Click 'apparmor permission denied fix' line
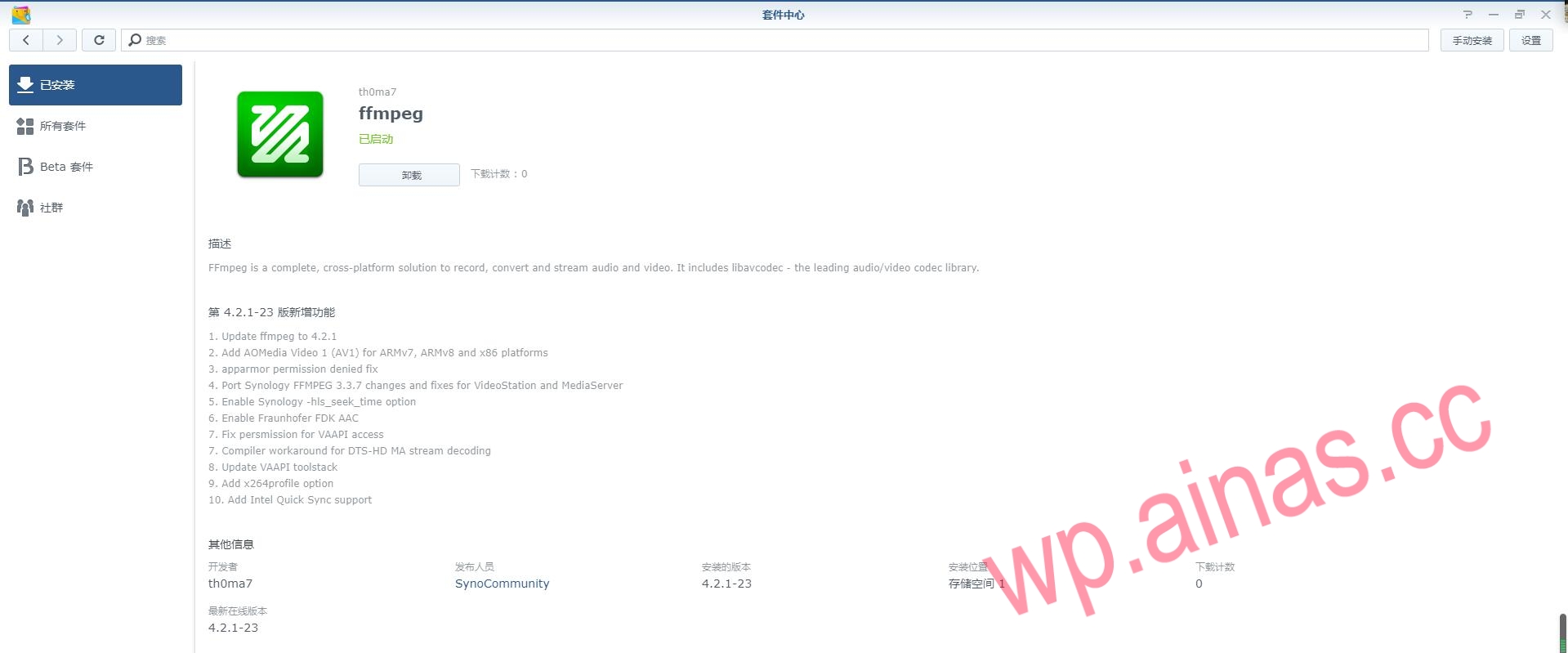This screenshot has width=1568, height=653. 293,369
